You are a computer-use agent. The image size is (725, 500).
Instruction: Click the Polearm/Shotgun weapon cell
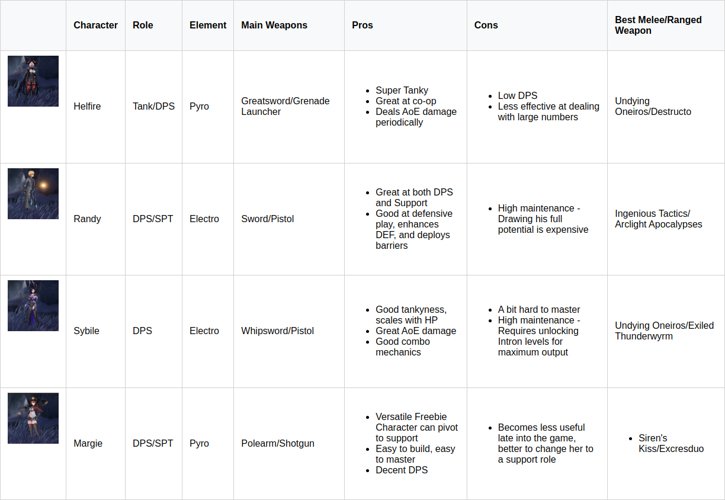[x=277, y=443]
